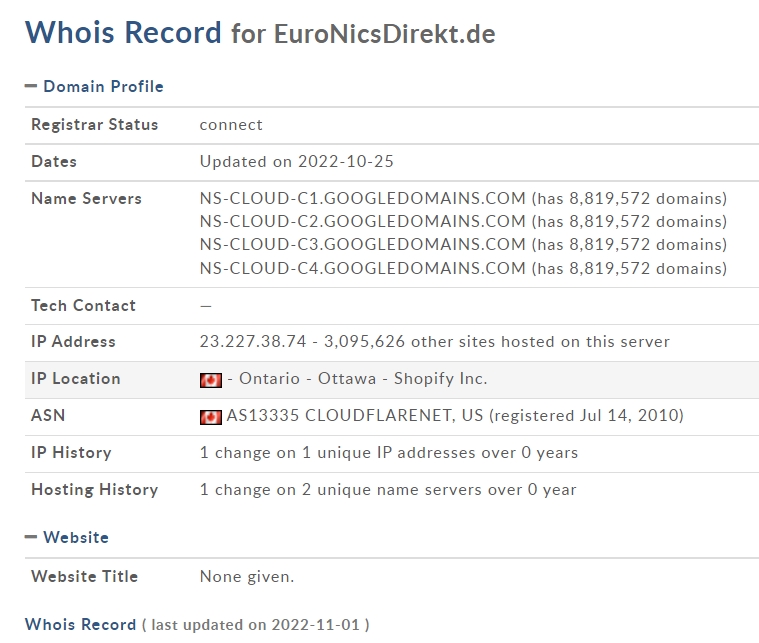Click NS-CLOUD-C2.GOOGLEDOMAINS.COM name server

[x=363, y=221]
